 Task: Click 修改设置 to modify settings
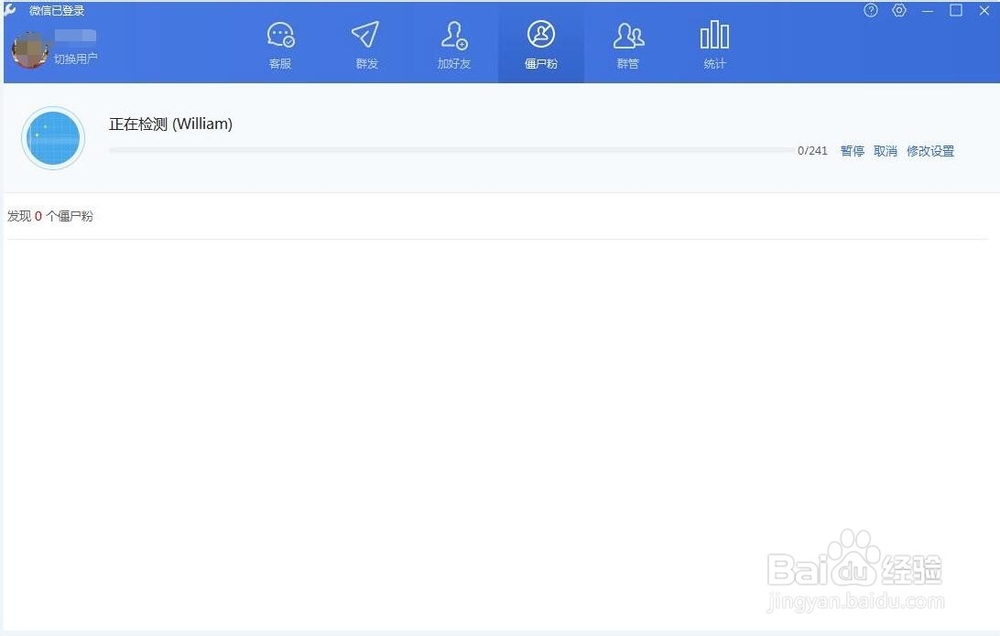point(930,151)
